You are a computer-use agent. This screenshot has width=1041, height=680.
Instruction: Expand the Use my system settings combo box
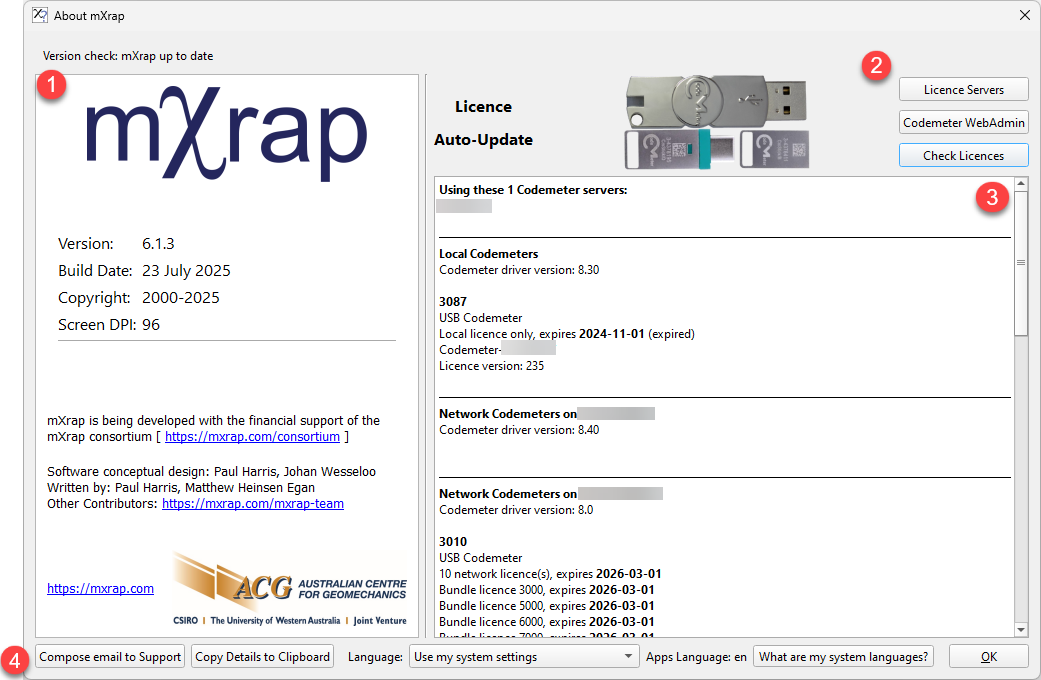tap(524, 656)
